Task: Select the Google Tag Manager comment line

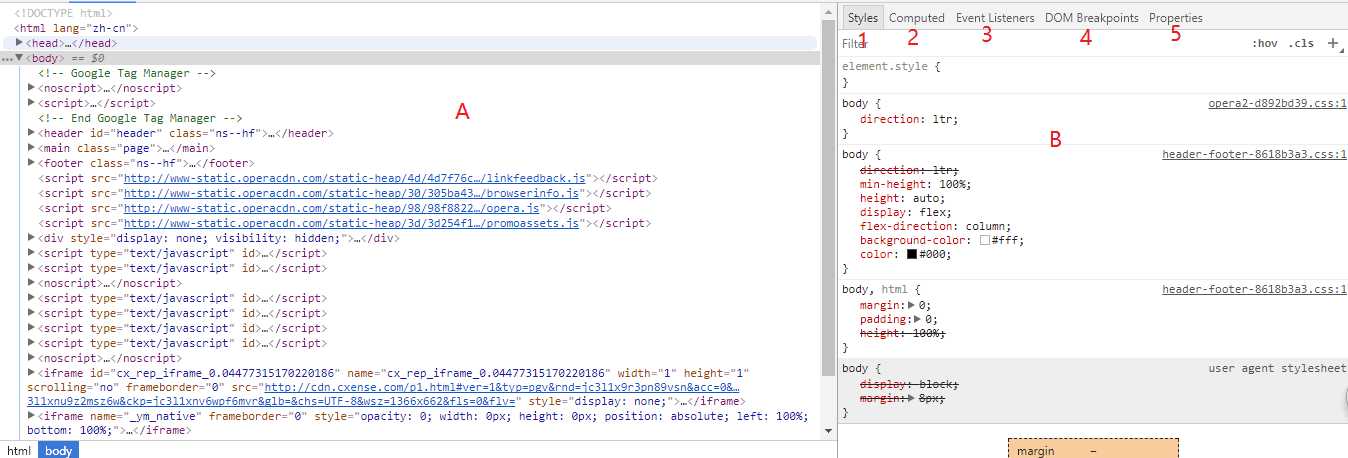Action: point(127,73)
